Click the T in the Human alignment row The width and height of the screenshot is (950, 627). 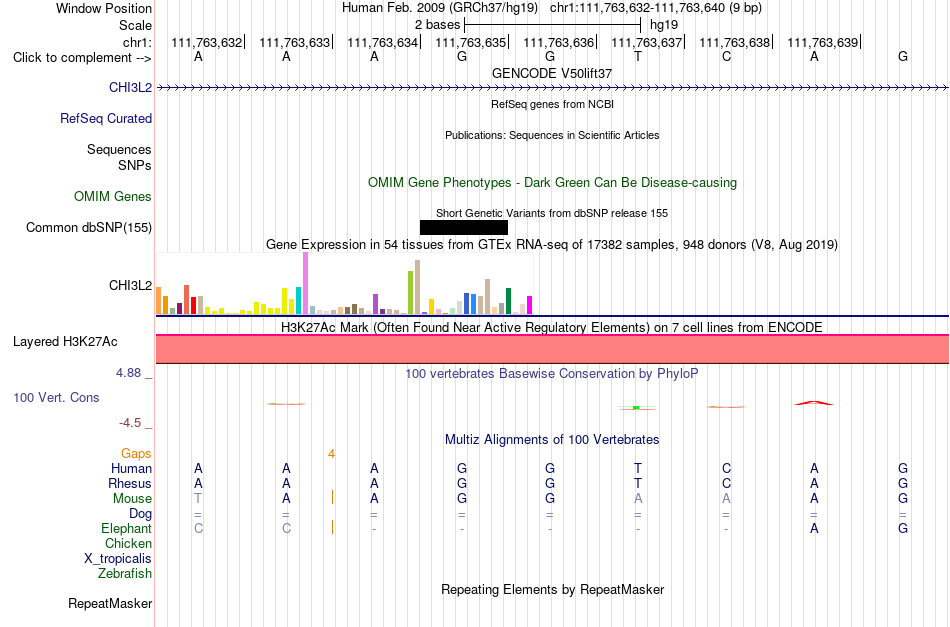(x=637, y=468)
